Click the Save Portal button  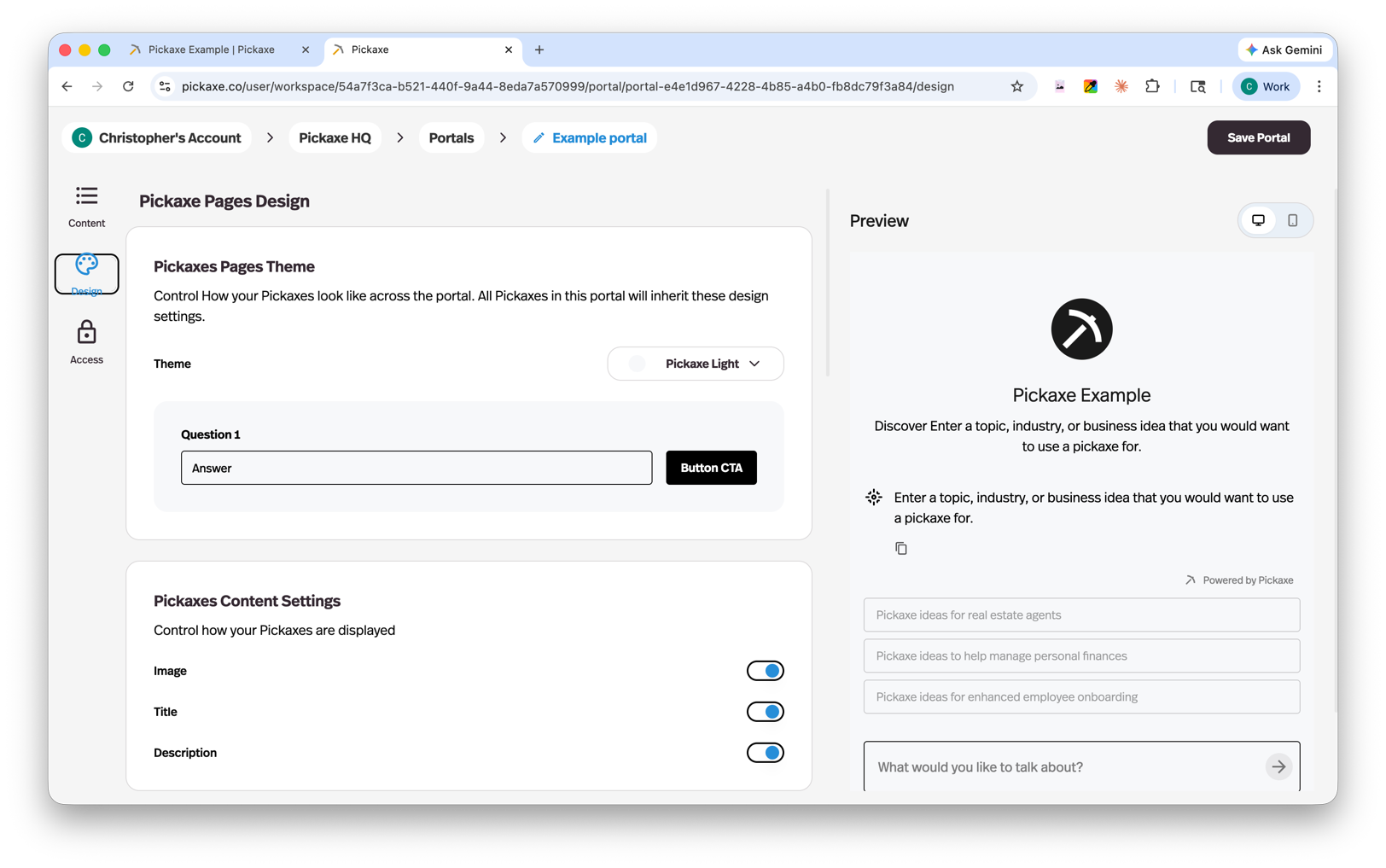coord(1258,137)
